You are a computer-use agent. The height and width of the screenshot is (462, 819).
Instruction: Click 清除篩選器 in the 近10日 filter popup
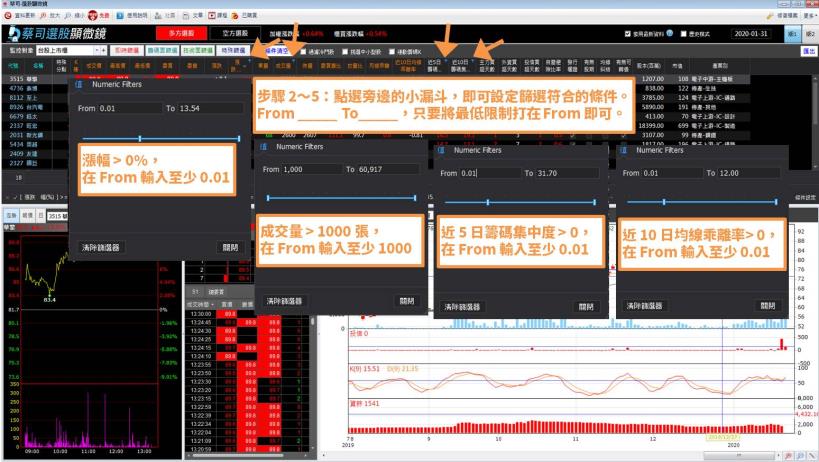point(645,306)
